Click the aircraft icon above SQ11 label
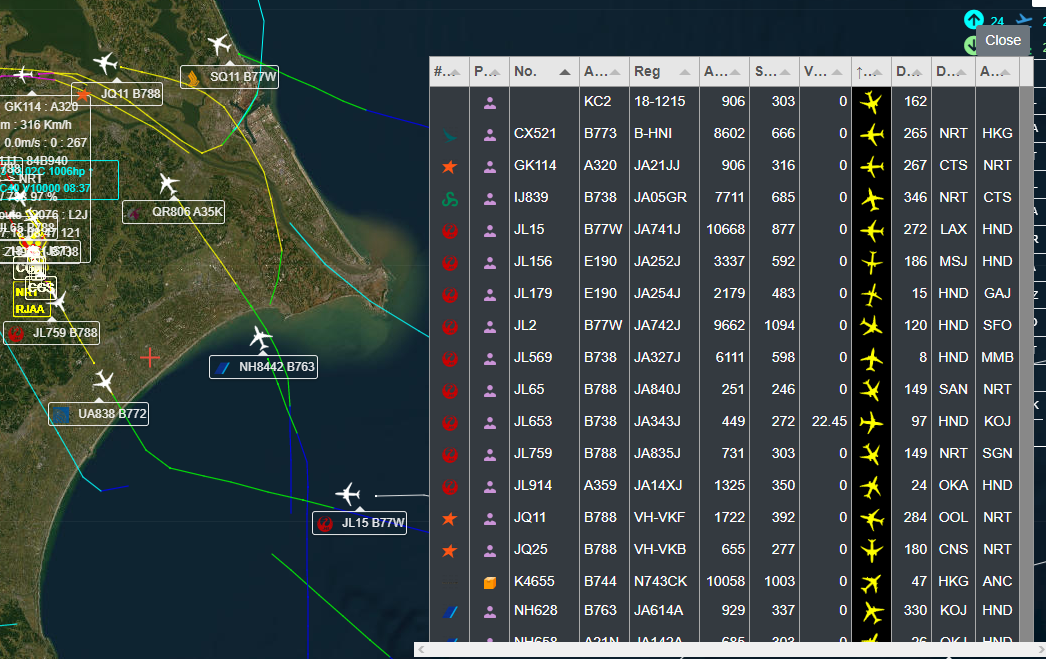Viewport: 1046px width, 659px height. point(219,45)
